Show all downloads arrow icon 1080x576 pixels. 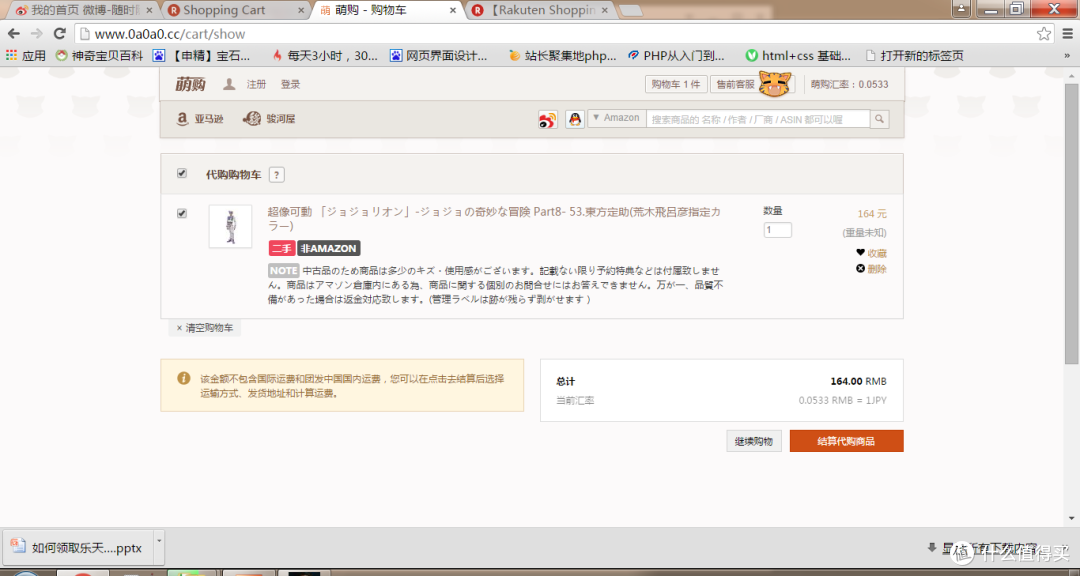pyautogui.click(x=932, y=548)
